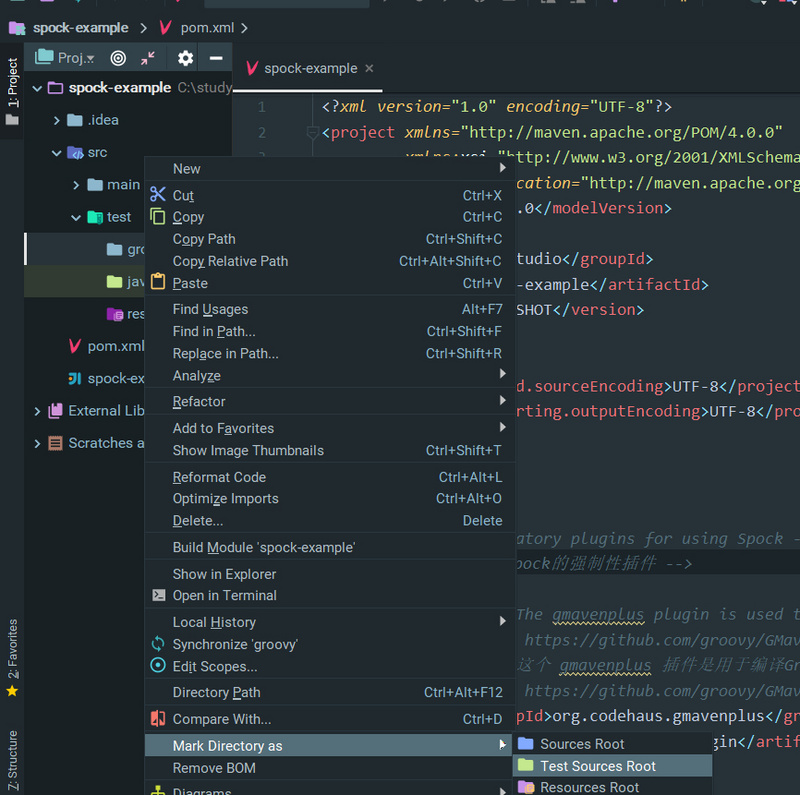Expand the main folder
Screen dimensions: 800x795
pos(76,185)
